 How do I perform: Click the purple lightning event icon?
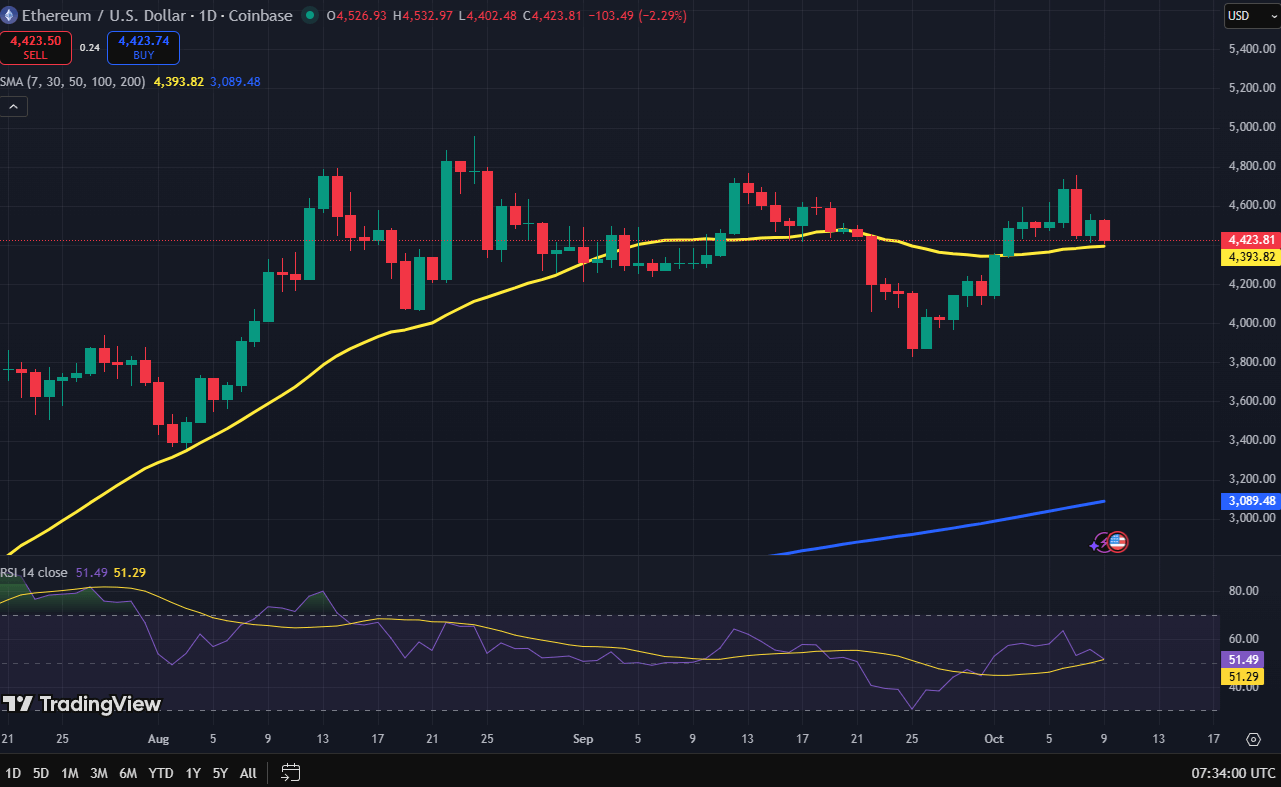pos(1101,543)
